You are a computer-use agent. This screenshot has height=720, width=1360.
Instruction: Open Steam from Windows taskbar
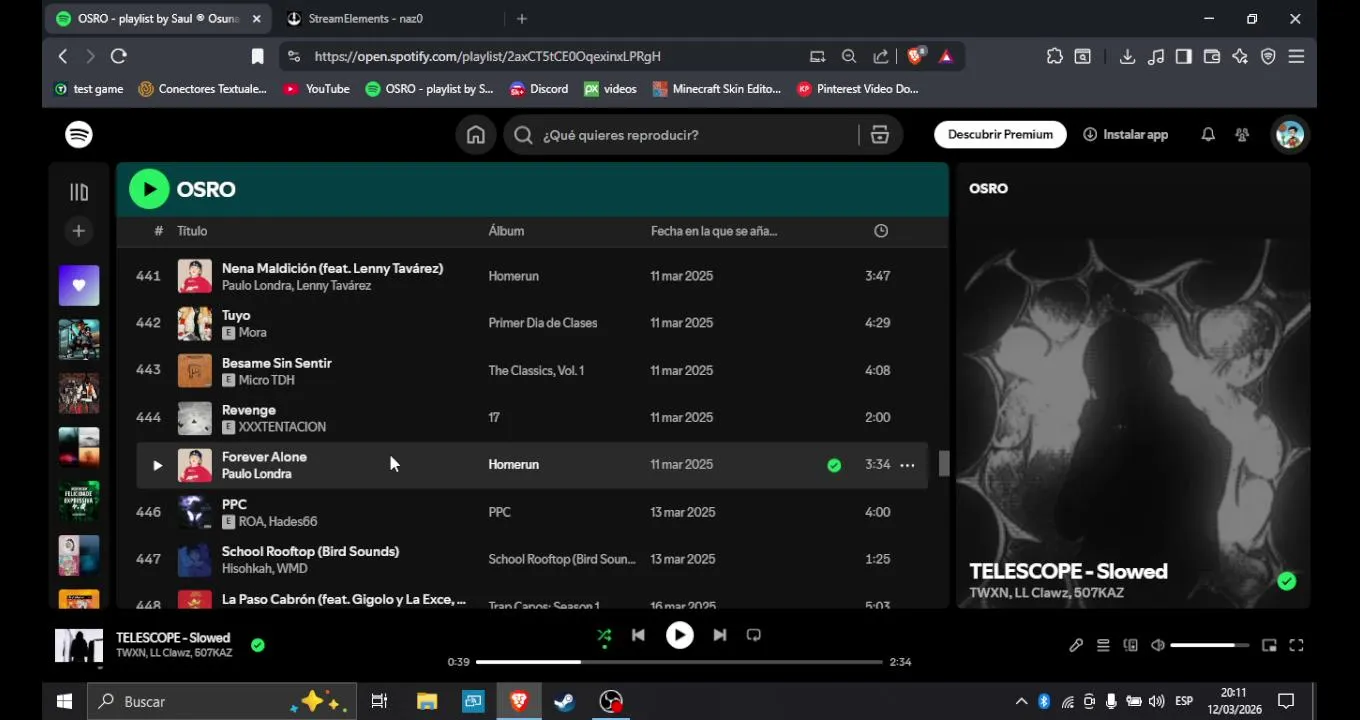tap(564, 702)
